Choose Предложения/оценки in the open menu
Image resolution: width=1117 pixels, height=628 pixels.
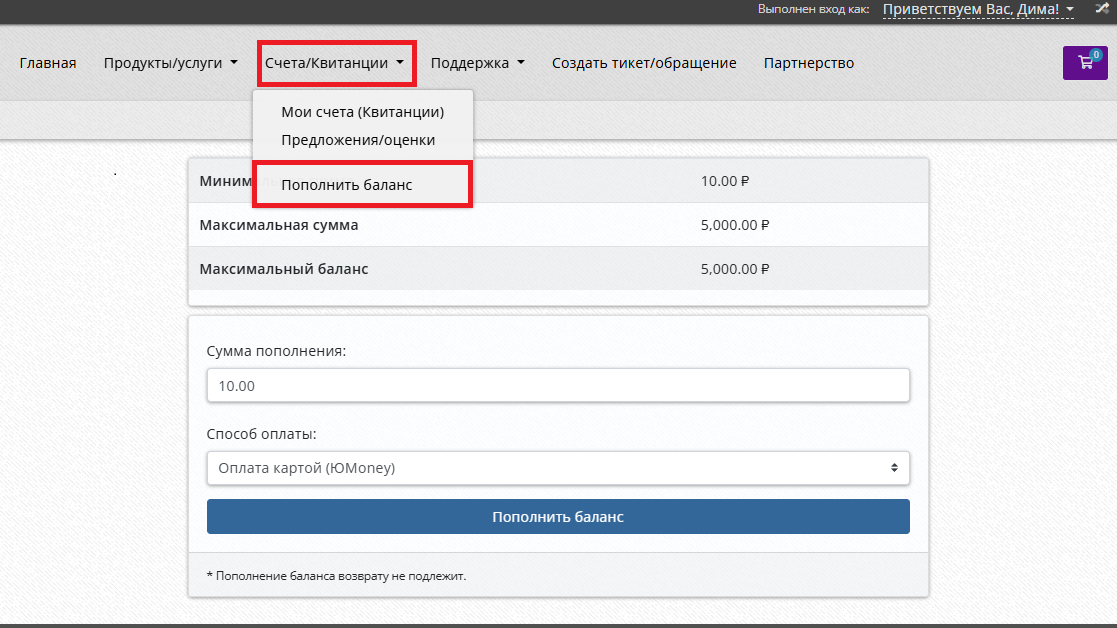click(x=358, y=140)
